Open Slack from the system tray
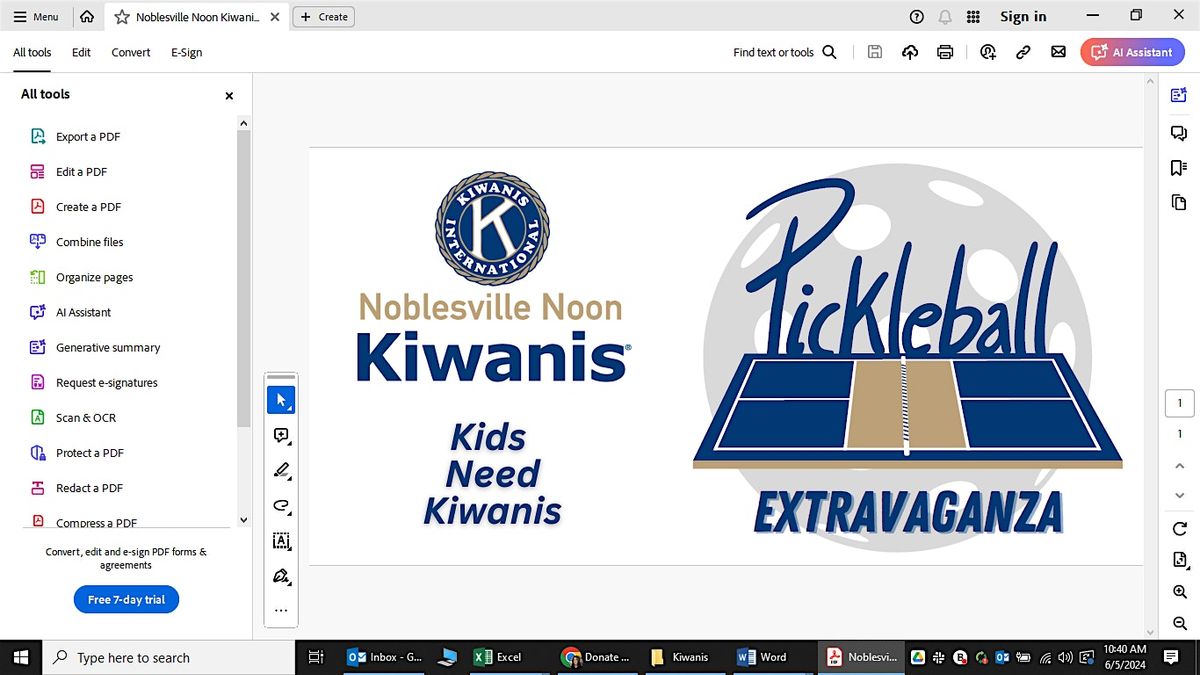This screenshot has height=675, width=1200. point(938,657)
